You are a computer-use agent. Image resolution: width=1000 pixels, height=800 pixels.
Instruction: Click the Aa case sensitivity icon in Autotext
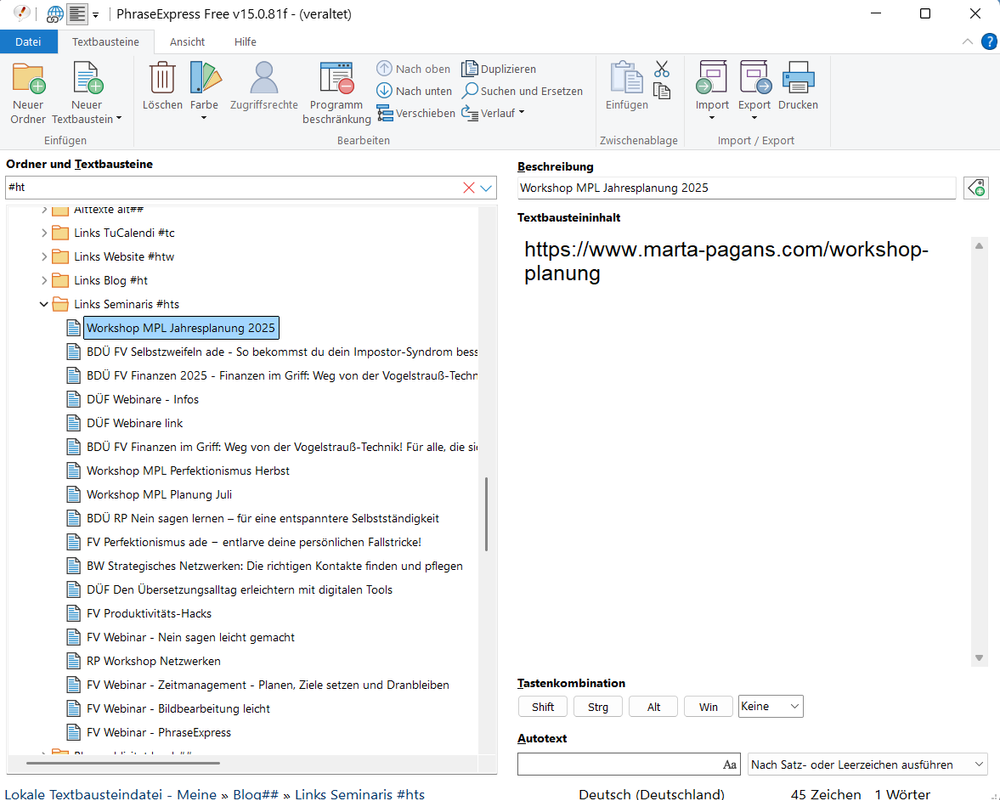tap(730, 764)
